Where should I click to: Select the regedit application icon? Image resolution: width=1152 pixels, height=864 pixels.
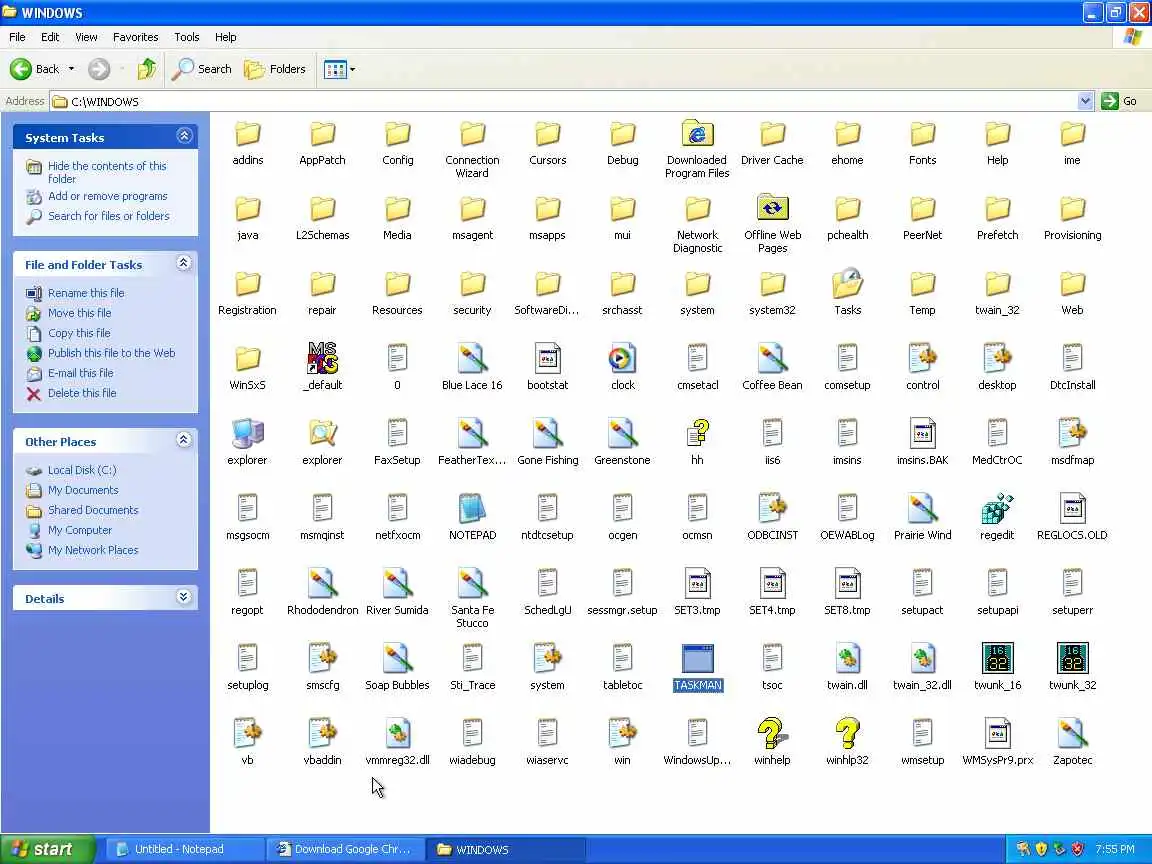[997, 508]
